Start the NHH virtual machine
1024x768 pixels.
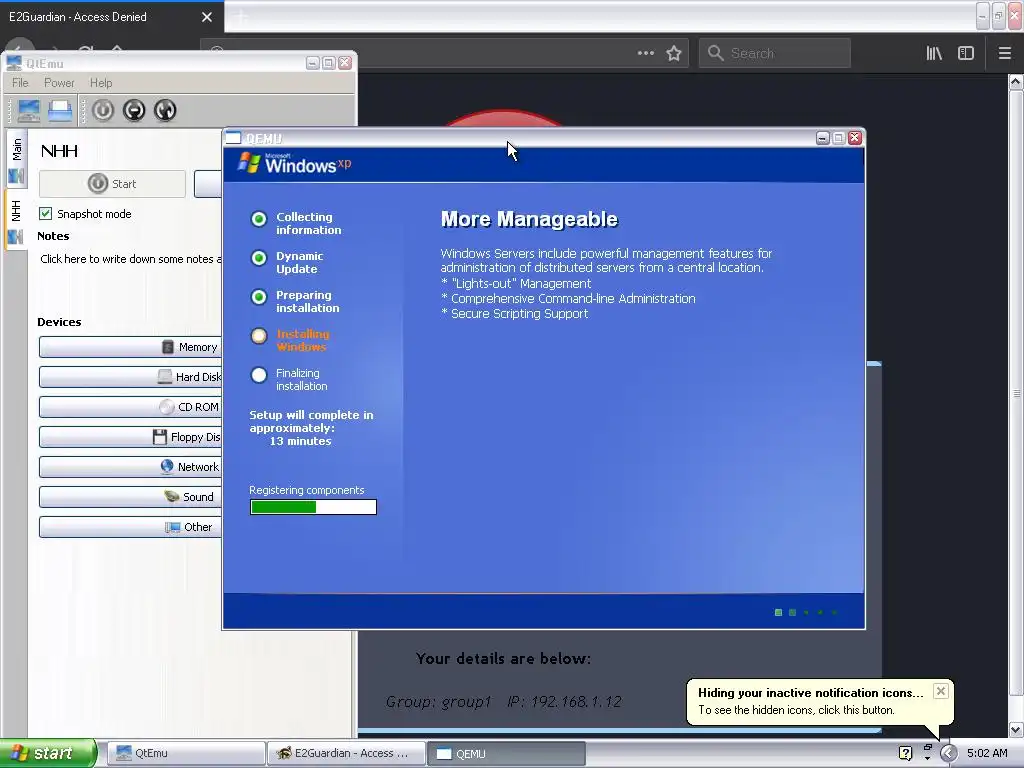click(x=112, y=184)
